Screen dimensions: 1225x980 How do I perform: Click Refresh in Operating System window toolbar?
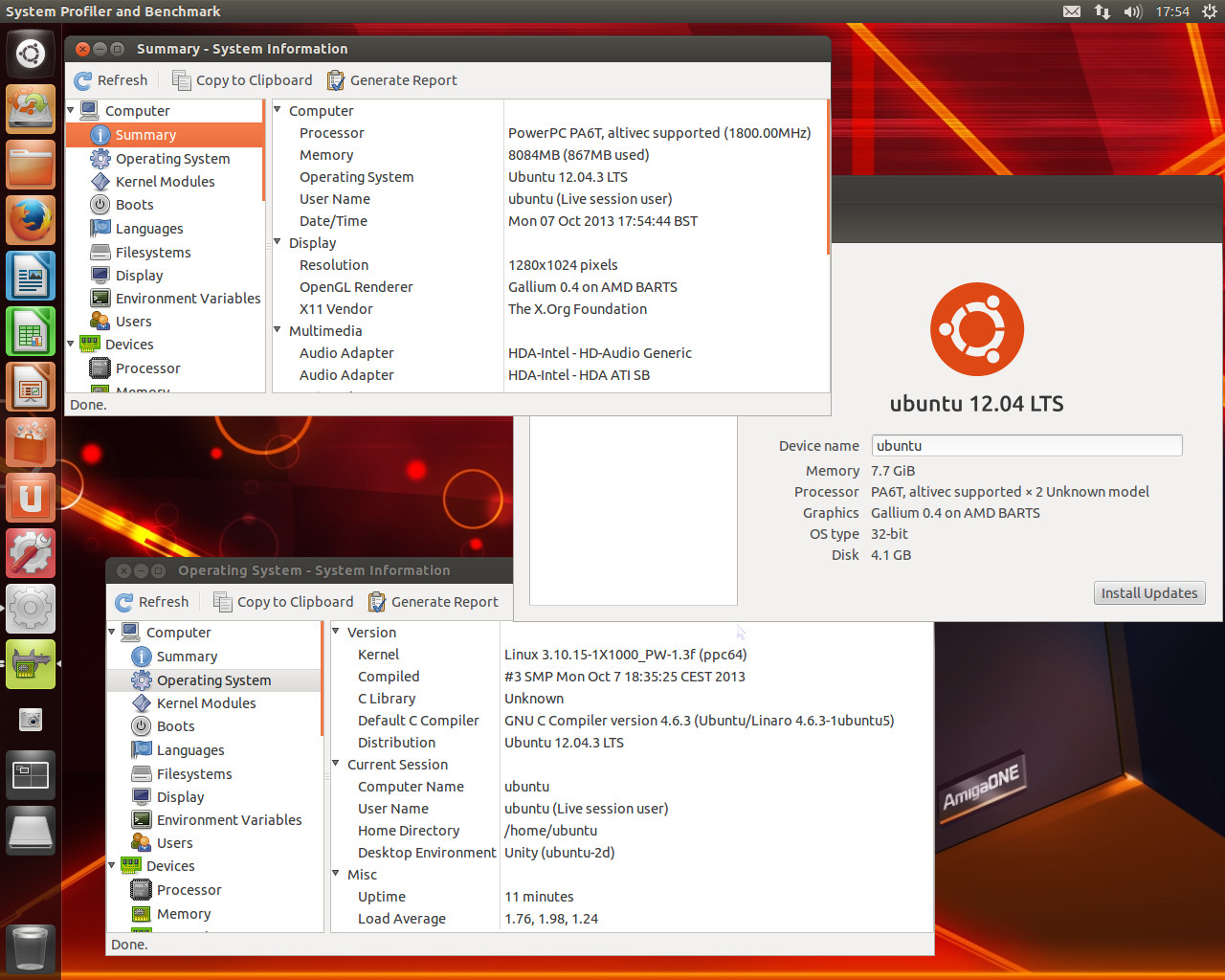(x=152, y=602)
